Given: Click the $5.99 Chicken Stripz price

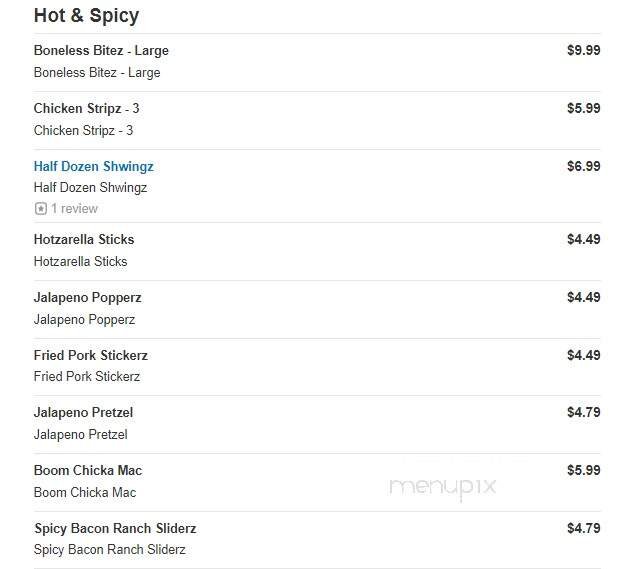Looking at the screenshot, I should click(583, 109).
